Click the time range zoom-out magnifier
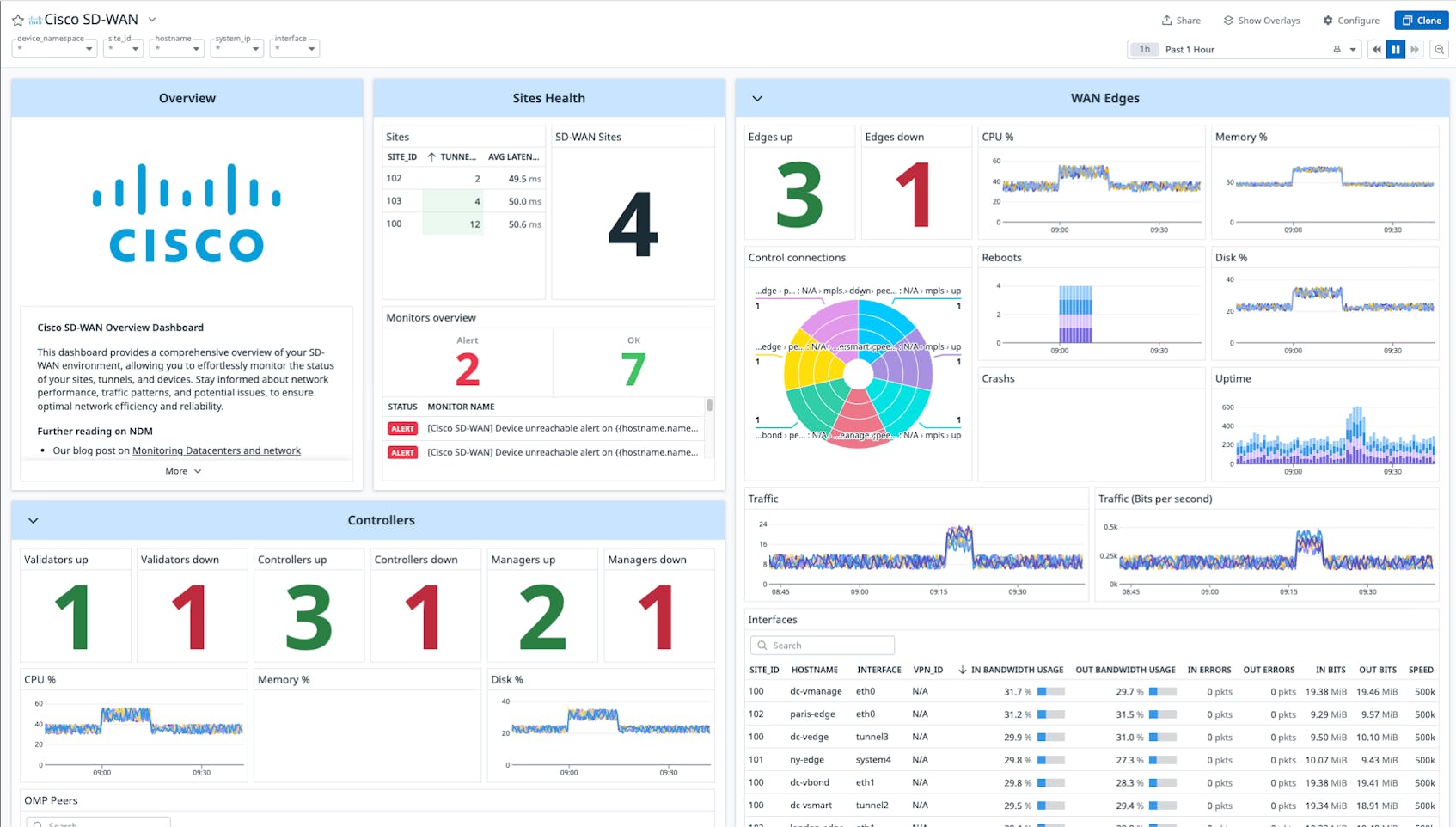This screenshot has width=1456, height=827. coord(1440,49)
